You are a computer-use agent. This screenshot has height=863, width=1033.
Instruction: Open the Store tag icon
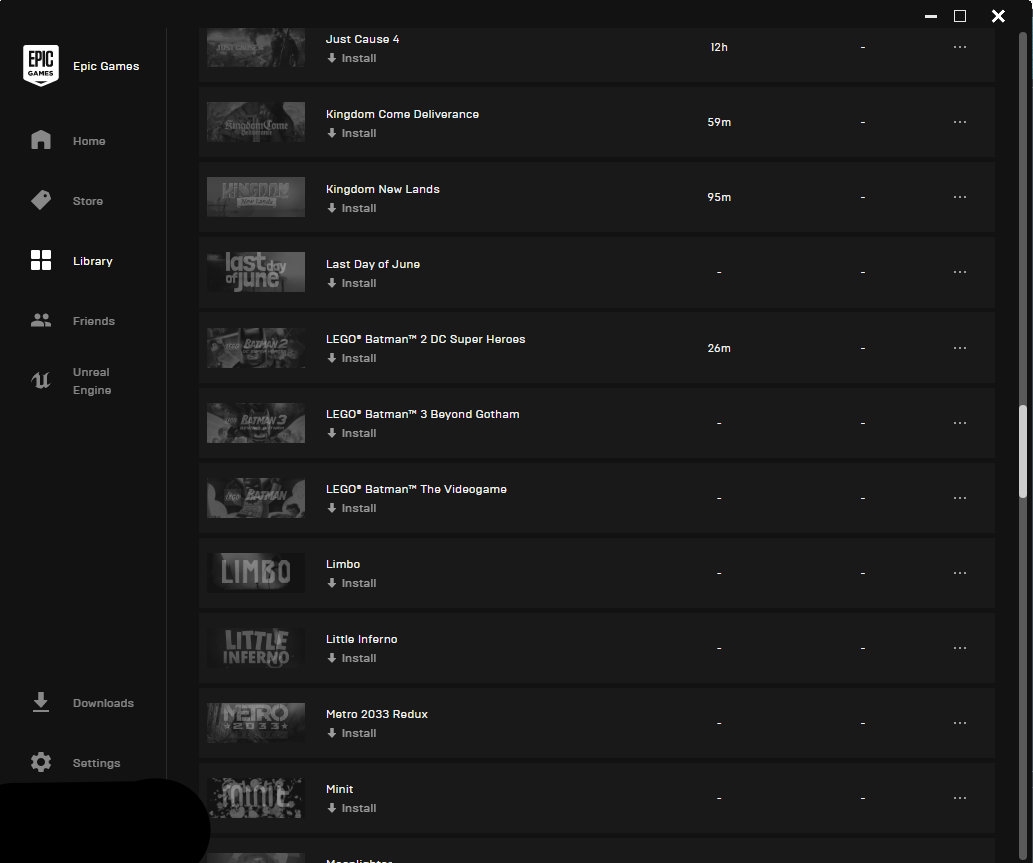[41, 200]
